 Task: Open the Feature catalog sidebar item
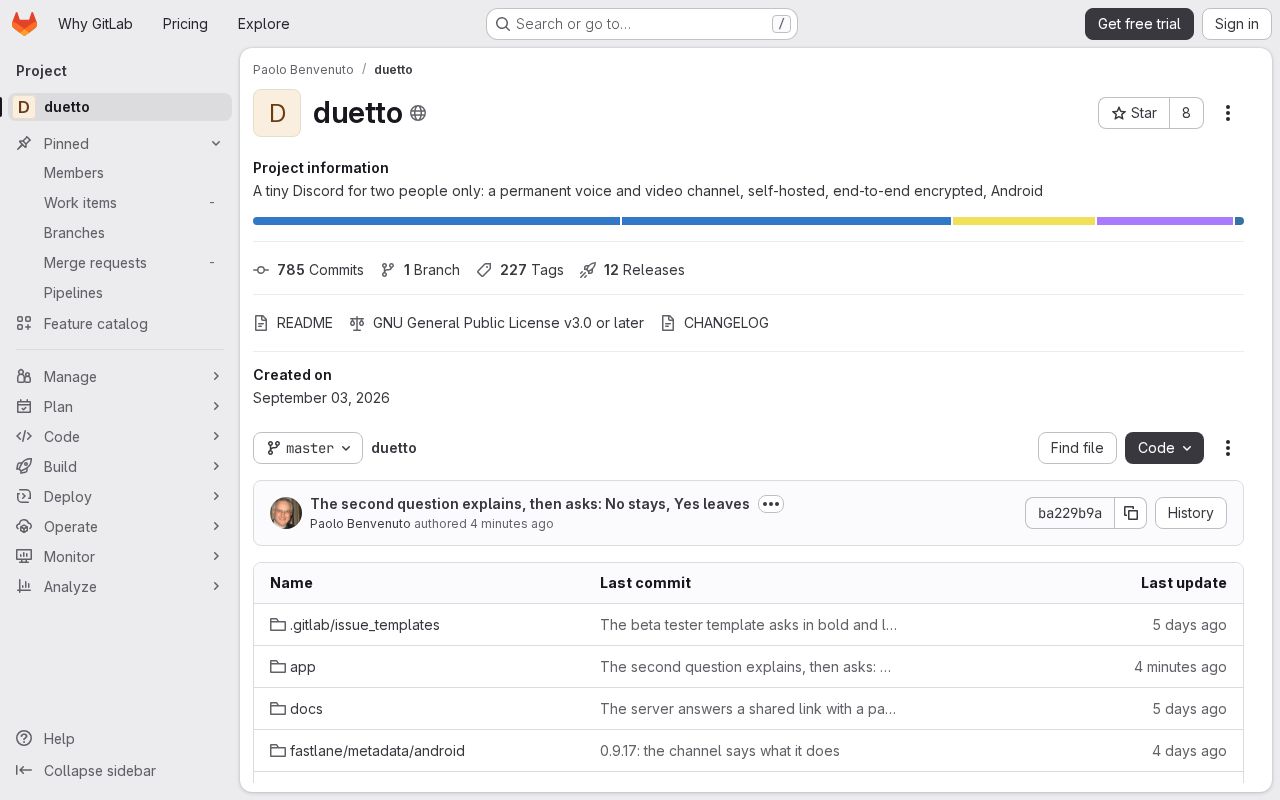click(120, 324)
